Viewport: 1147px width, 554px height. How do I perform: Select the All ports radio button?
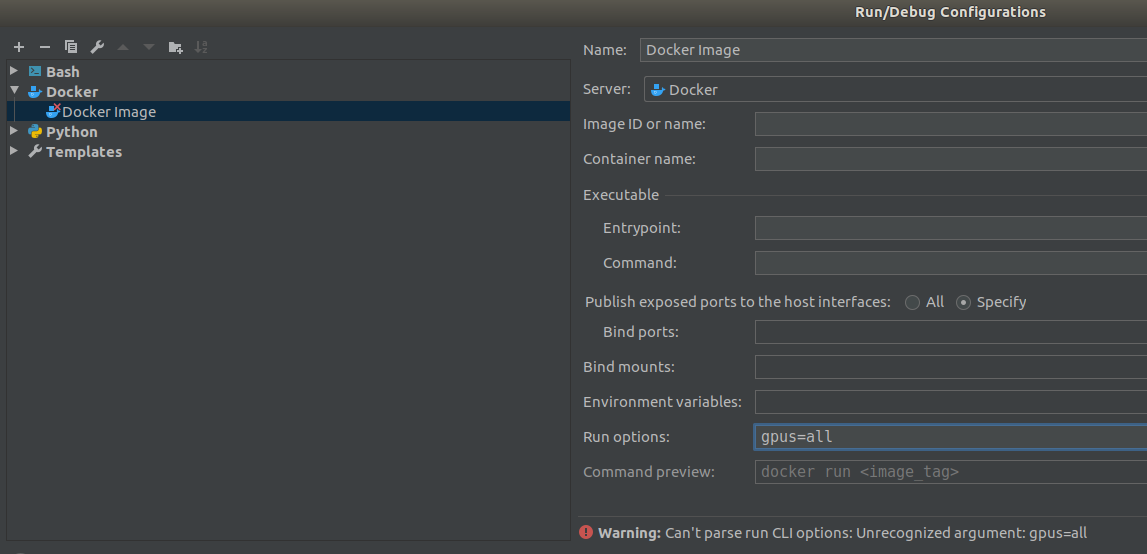pos(912,302)
